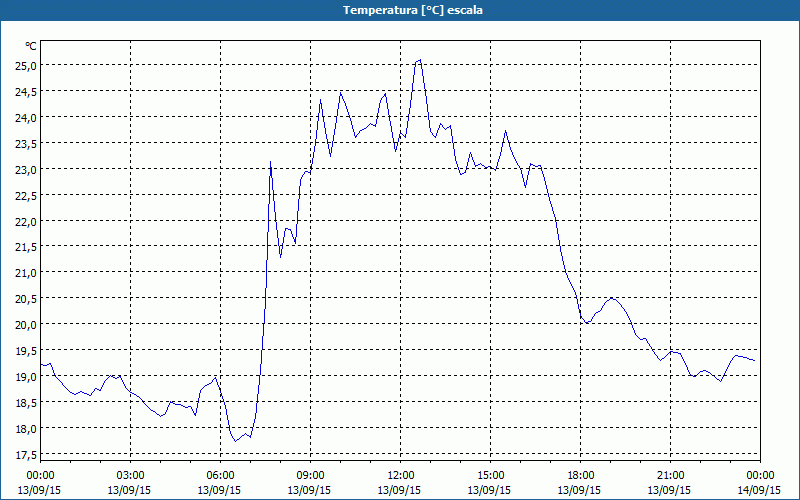Select the 21:00 x-axis label
800x500 pixels.
coord(670,476)
